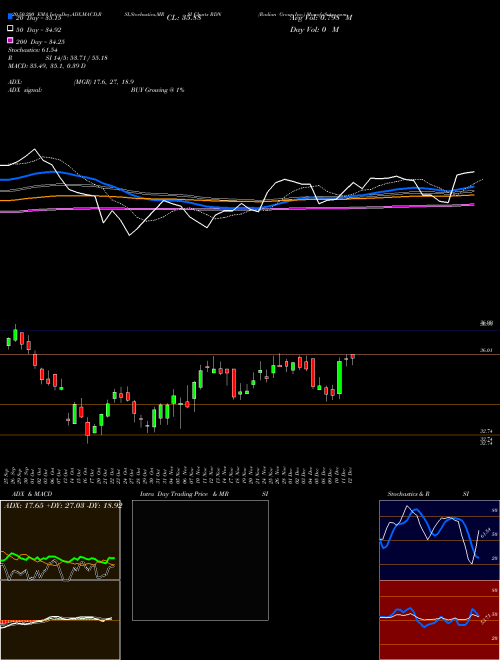Click the blue Stochastics chart panel
Viewport: 500px width, 660px height.
[439, 540]
